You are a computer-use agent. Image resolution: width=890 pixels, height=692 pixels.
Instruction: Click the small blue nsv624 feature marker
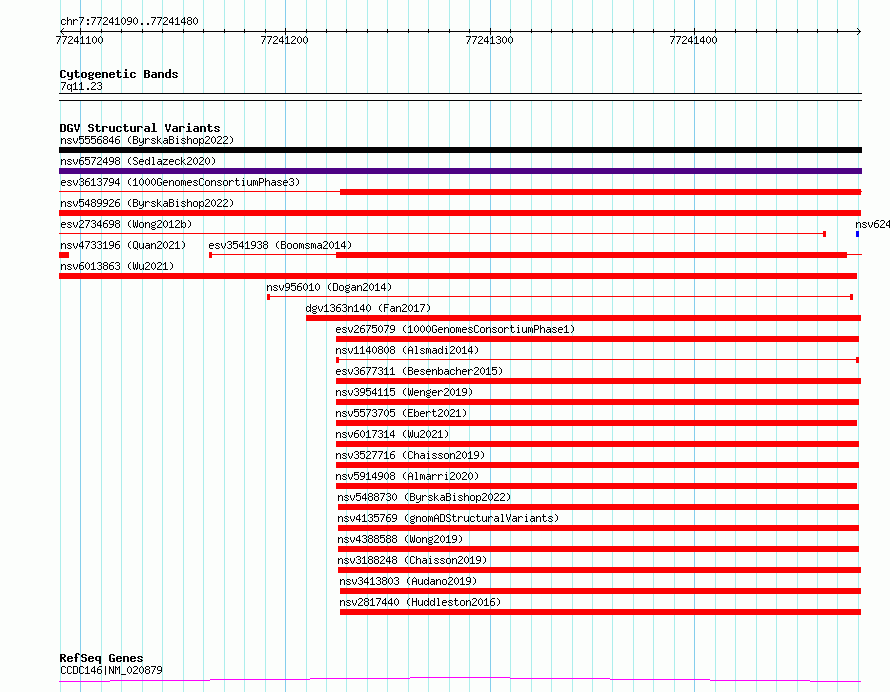[857, 234]
